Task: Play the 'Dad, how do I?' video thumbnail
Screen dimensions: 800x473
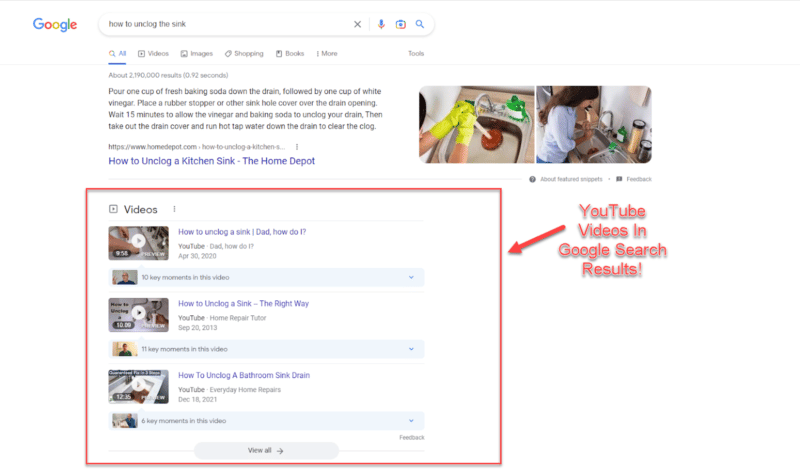Action: (x=138, y=243)
